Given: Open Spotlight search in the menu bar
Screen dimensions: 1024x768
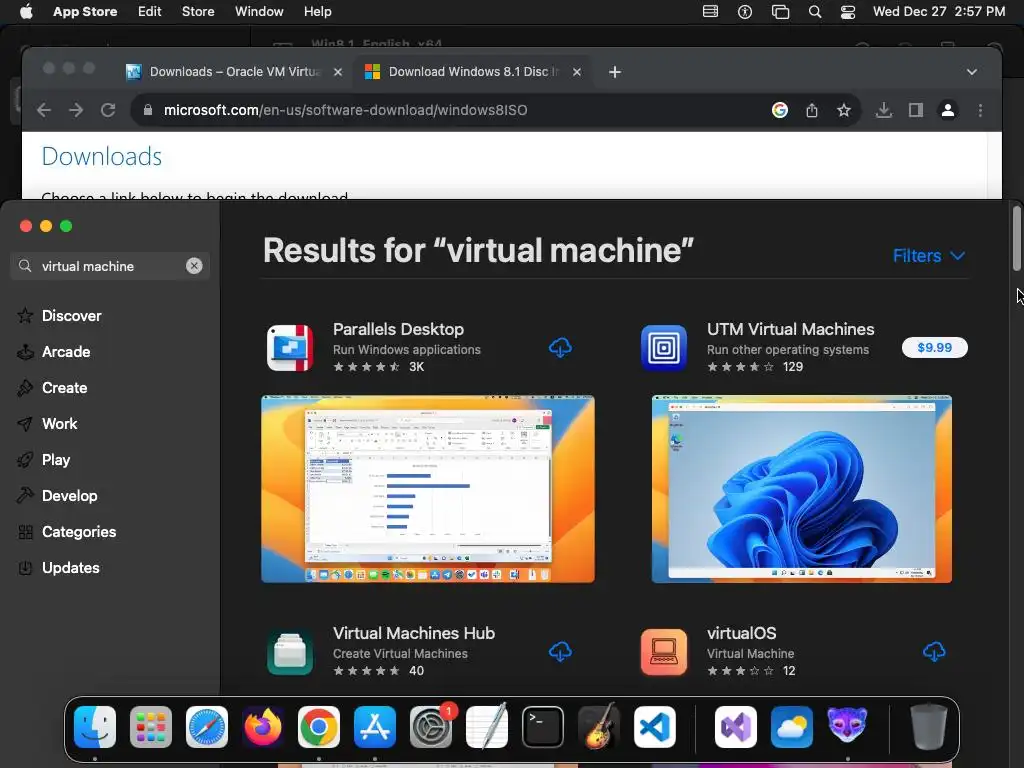Looking at the screenshot, I should pos(814,12).
